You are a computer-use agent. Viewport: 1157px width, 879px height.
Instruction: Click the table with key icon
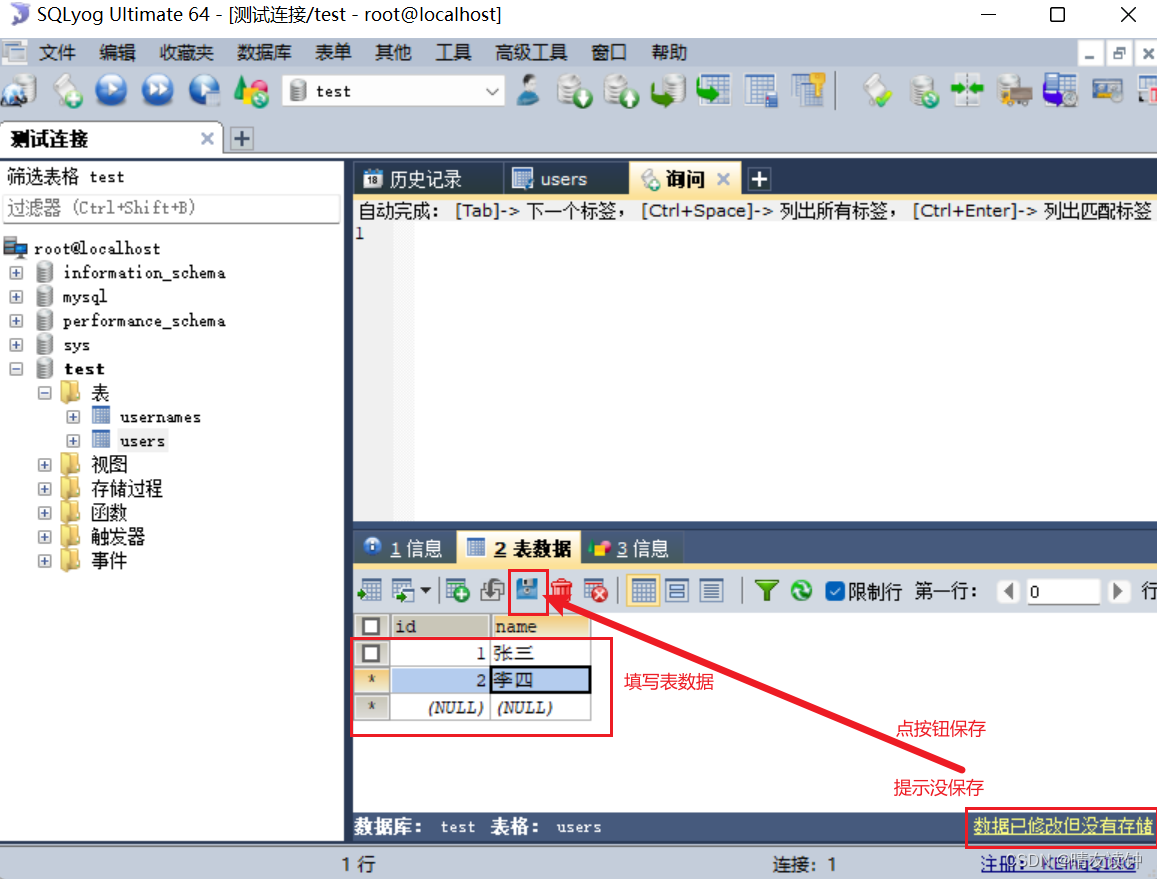(808, 91)
